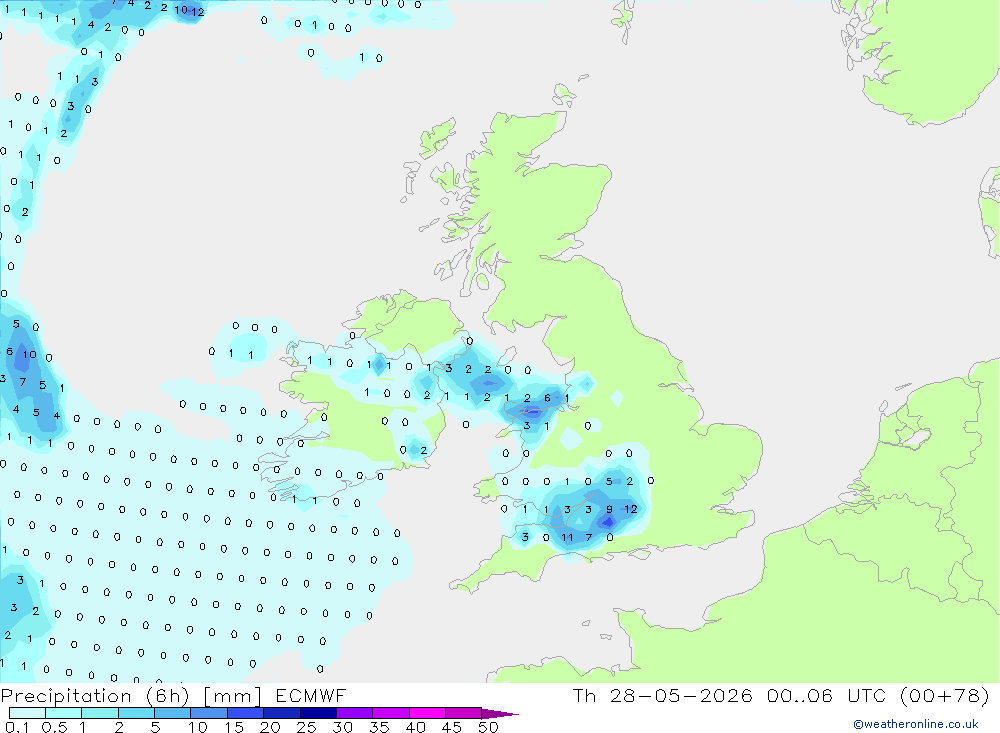This screenshot has width=1000, height=733.
Task: Click the 'ECMWF' model label
Action: tap(311, 695)
